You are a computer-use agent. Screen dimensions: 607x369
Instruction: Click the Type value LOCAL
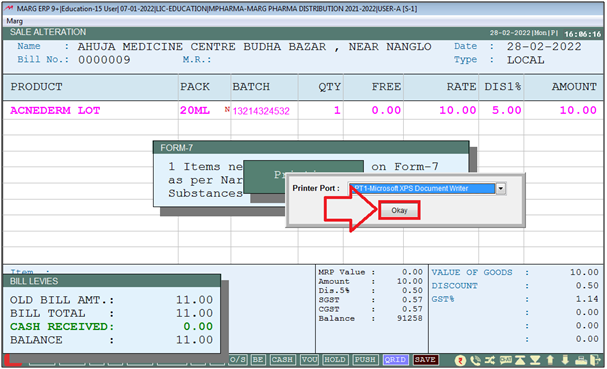[526, 60]
